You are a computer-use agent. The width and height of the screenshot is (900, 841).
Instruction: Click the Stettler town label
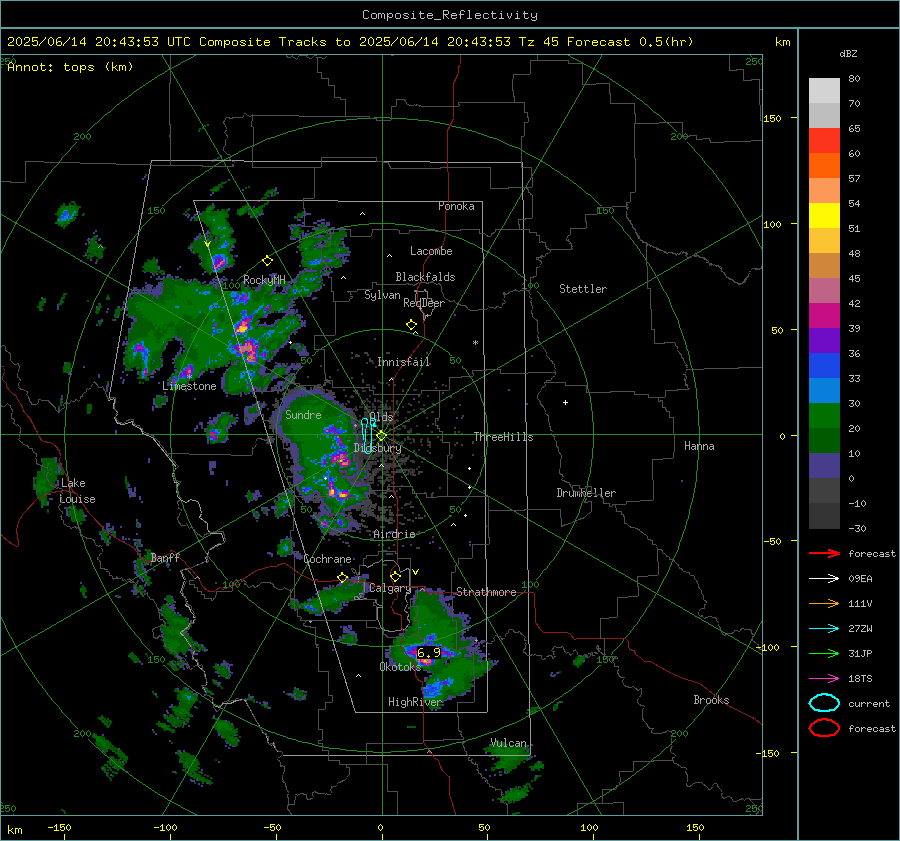tap(583, 289)
